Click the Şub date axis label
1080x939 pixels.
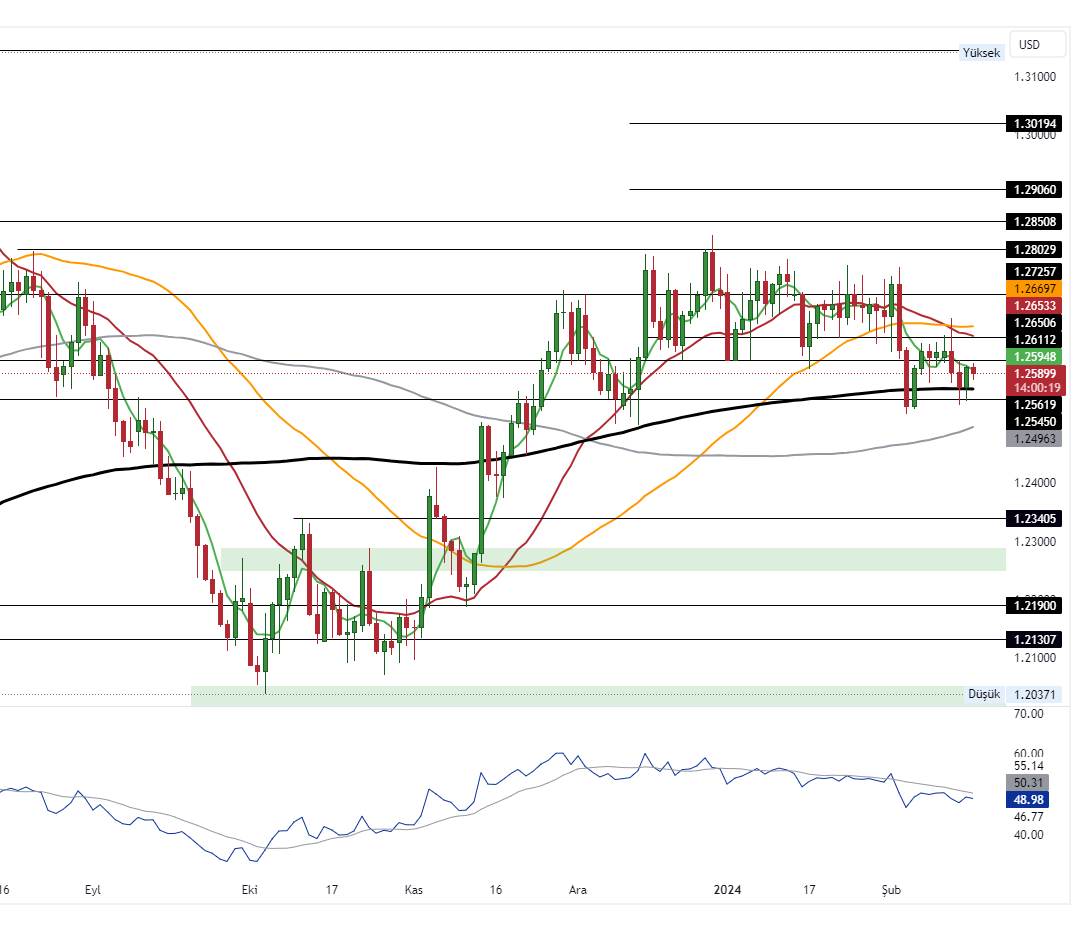[x=891, y=890]
